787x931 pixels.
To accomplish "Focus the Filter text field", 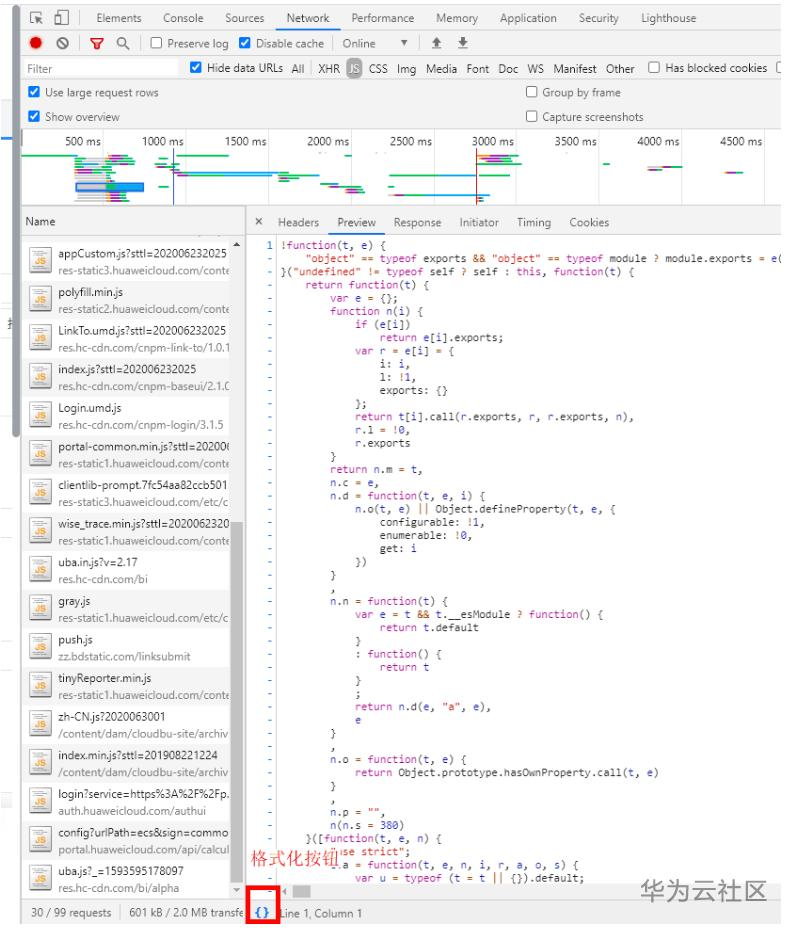I will click(x=100, y=69).
